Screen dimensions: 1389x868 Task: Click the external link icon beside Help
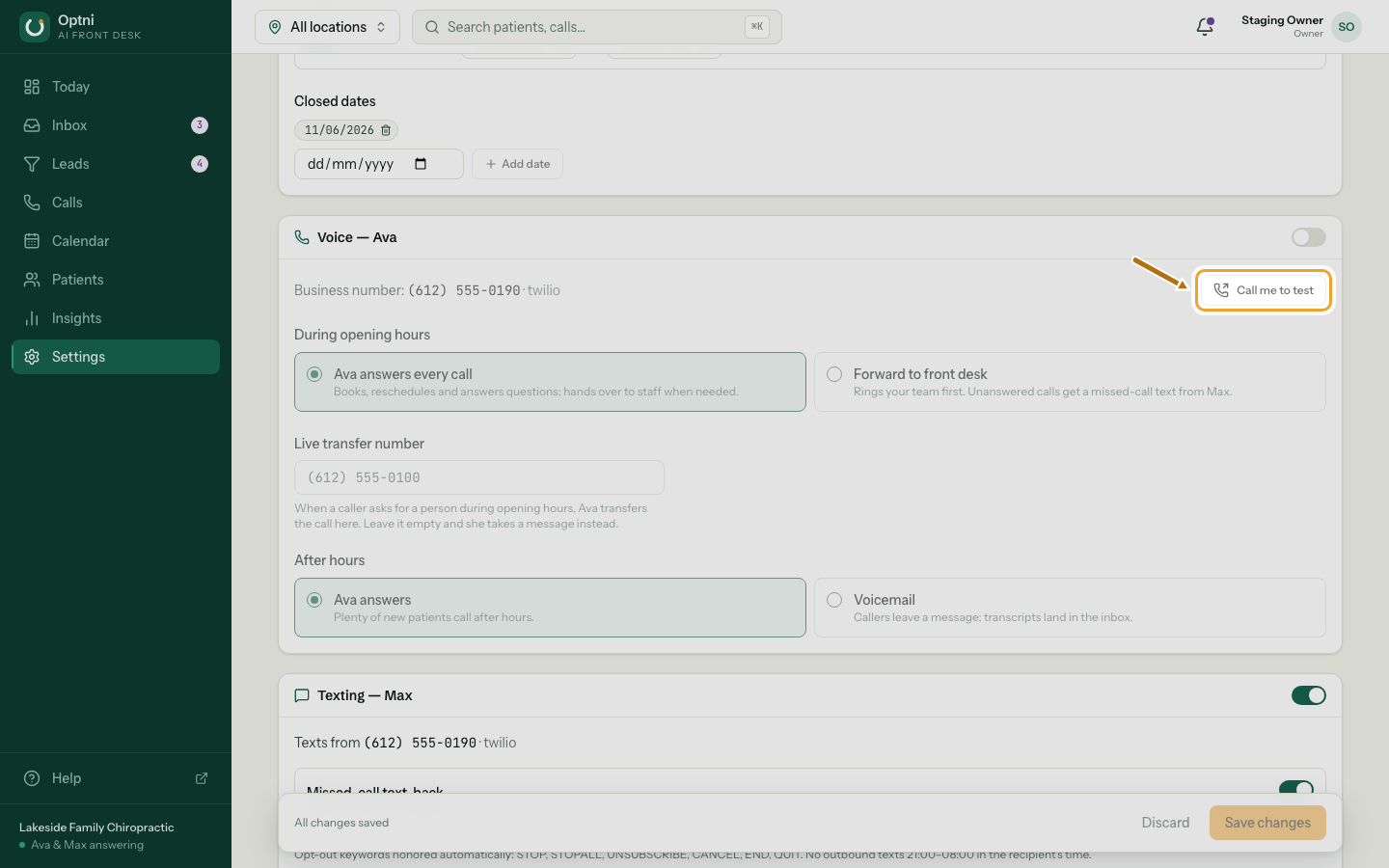tap(202, 778)
